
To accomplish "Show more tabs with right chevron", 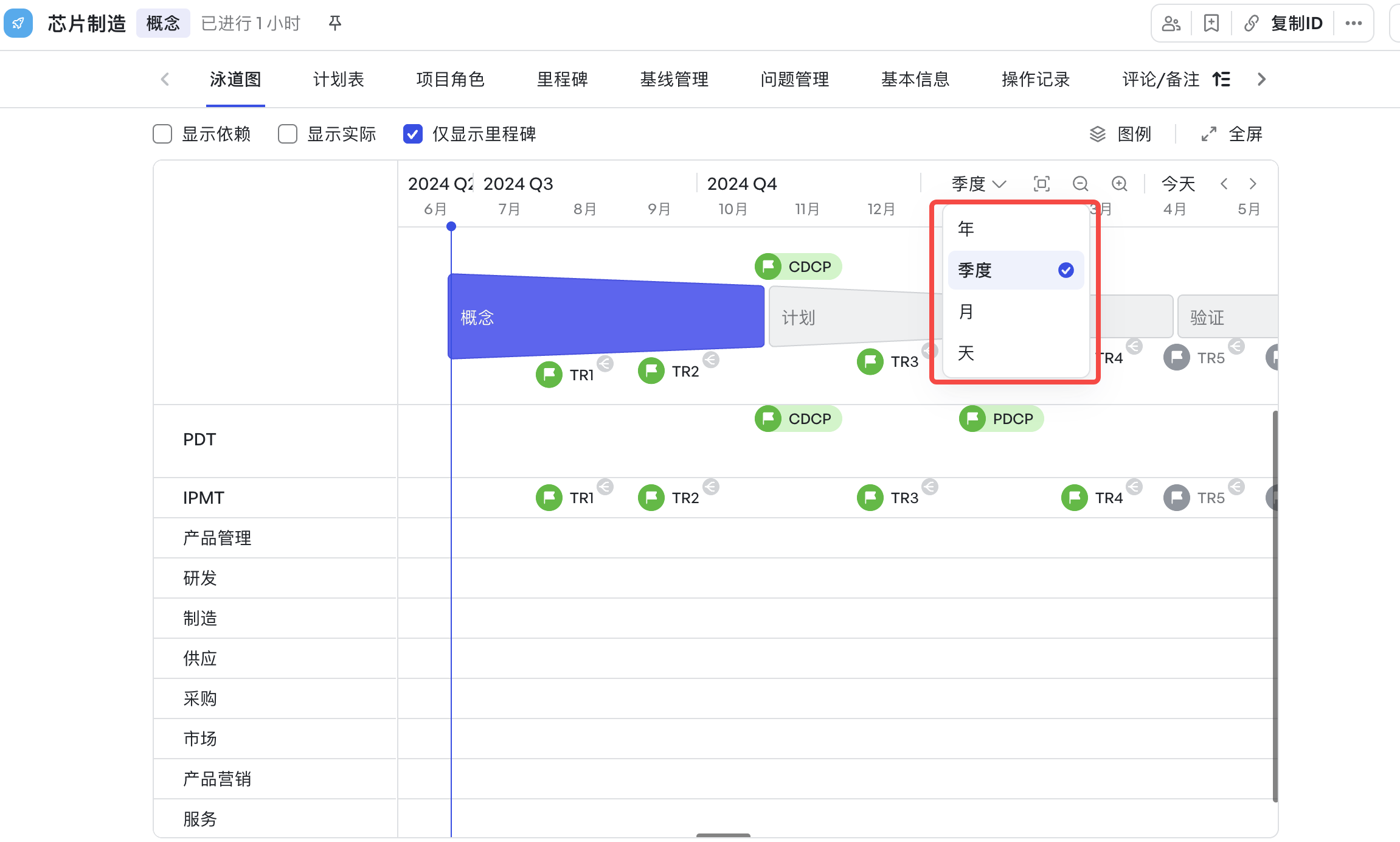I will tap(1261, 79).
